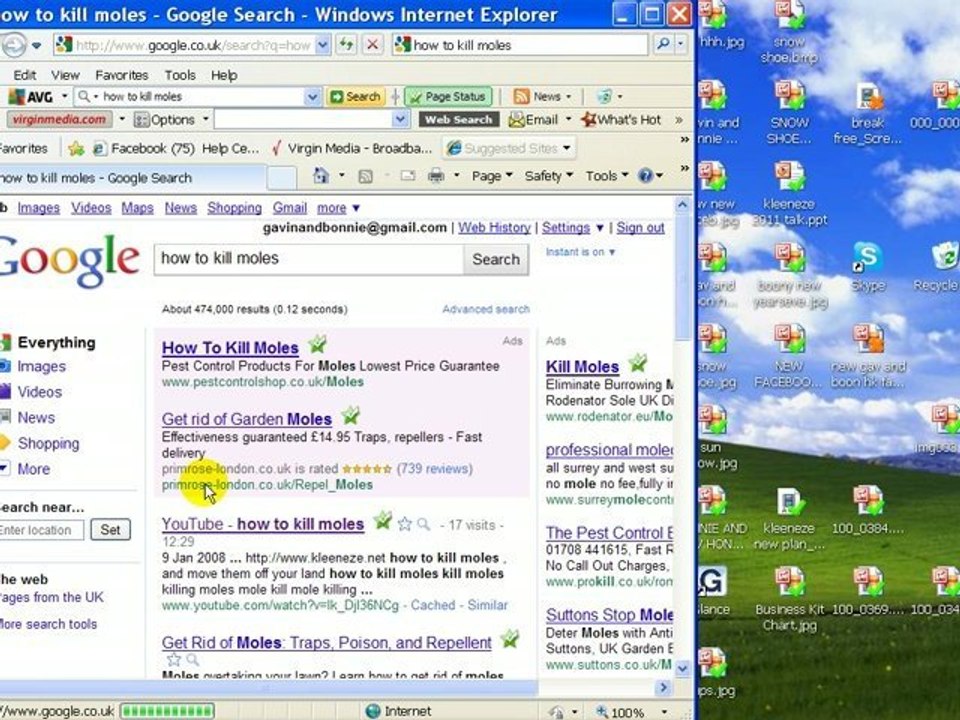Open the Gmail link in Google bar

[290, 208]
